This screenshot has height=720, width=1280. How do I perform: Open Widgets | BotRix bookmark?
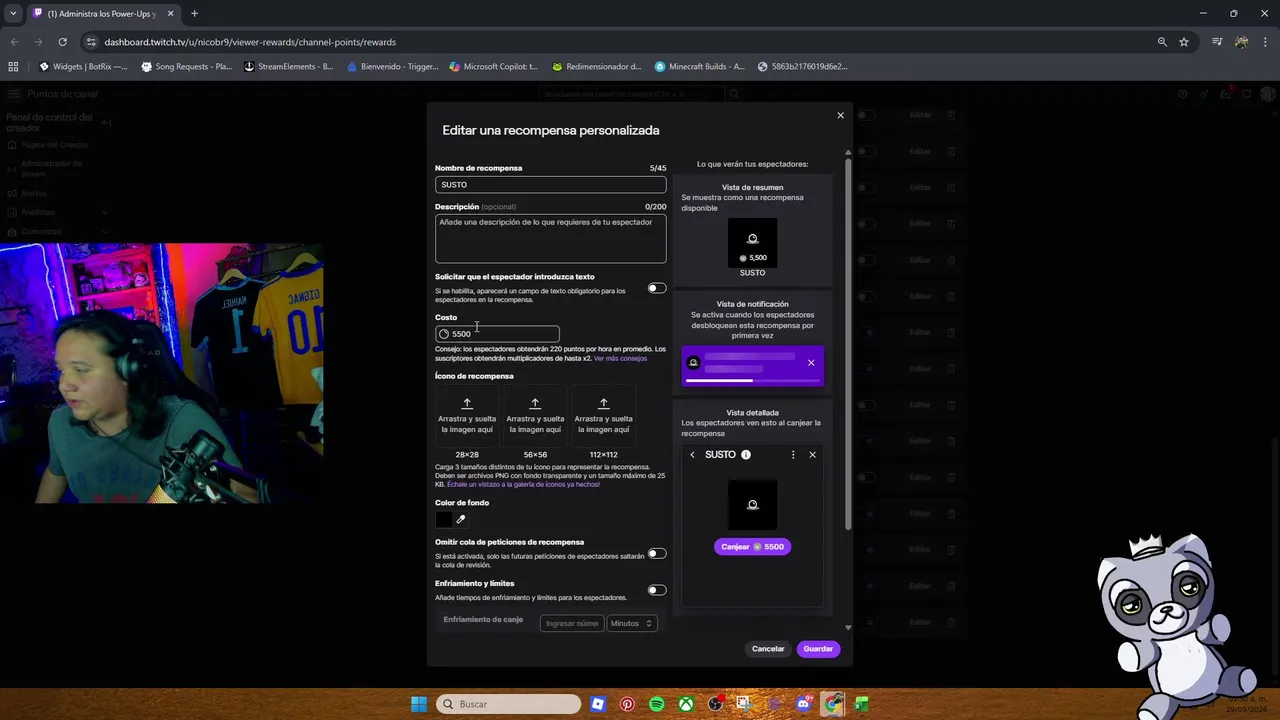click(83, 67)
